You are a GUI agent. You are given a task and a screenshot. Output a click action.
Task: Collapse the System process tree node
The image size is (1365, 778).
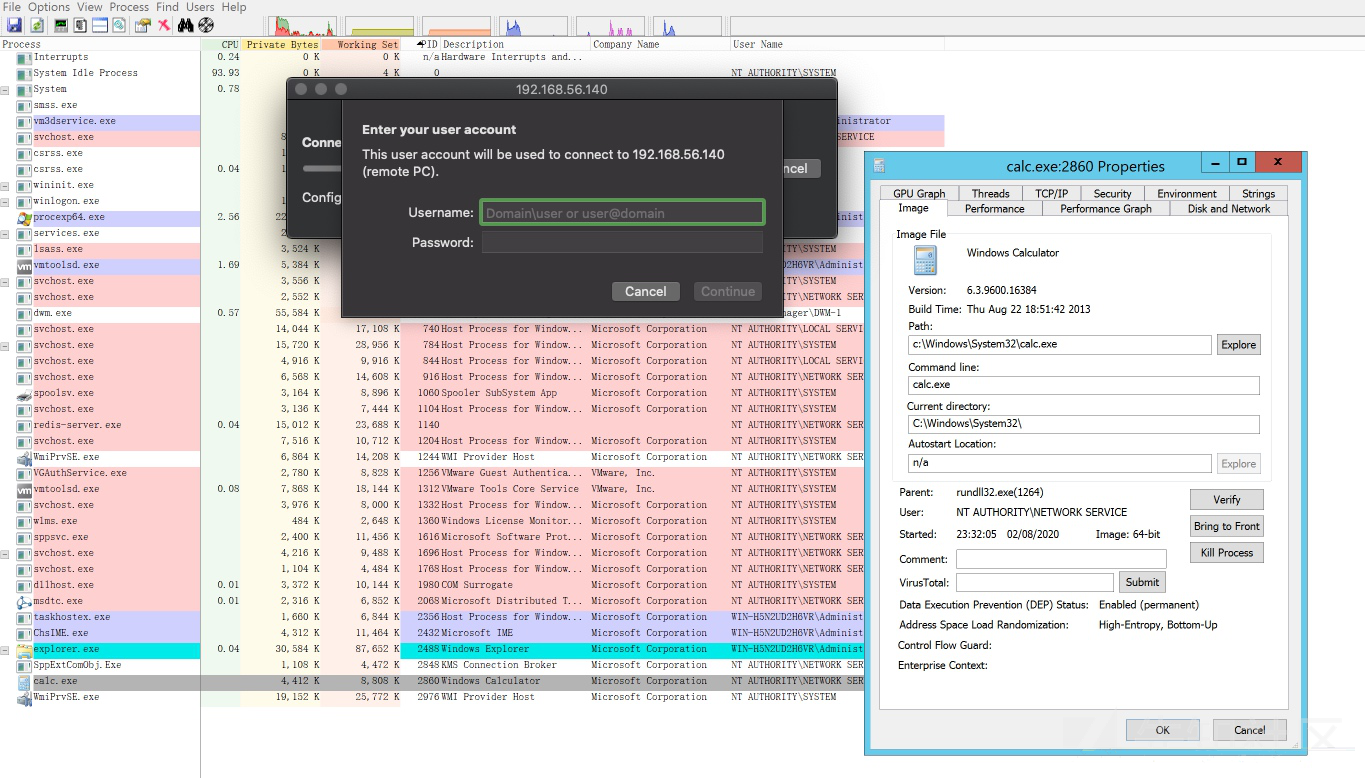click(5, 89)
